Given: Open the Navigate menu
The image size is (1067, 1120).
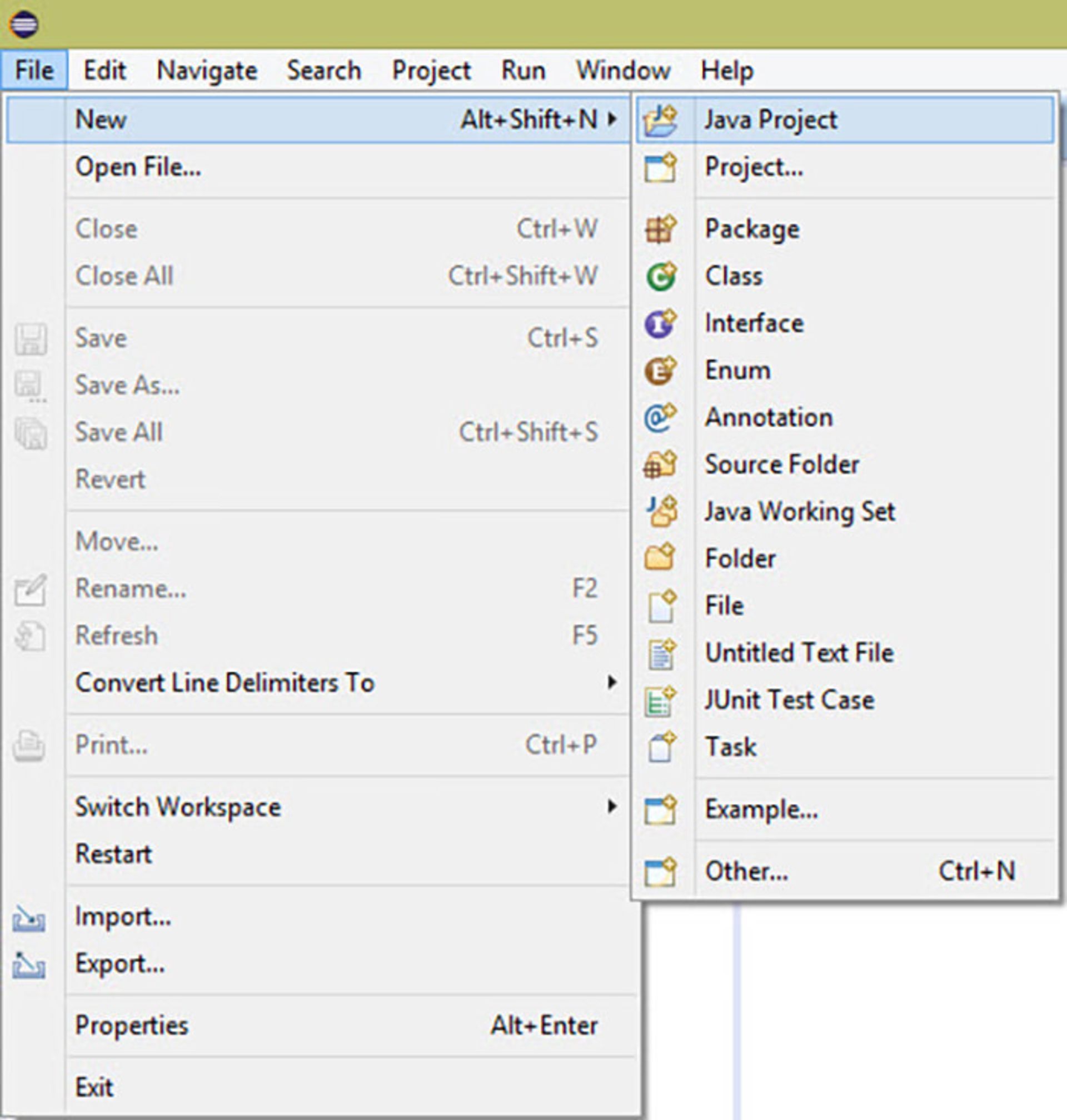Looking at the screenshot, I should tap(207, 72).
